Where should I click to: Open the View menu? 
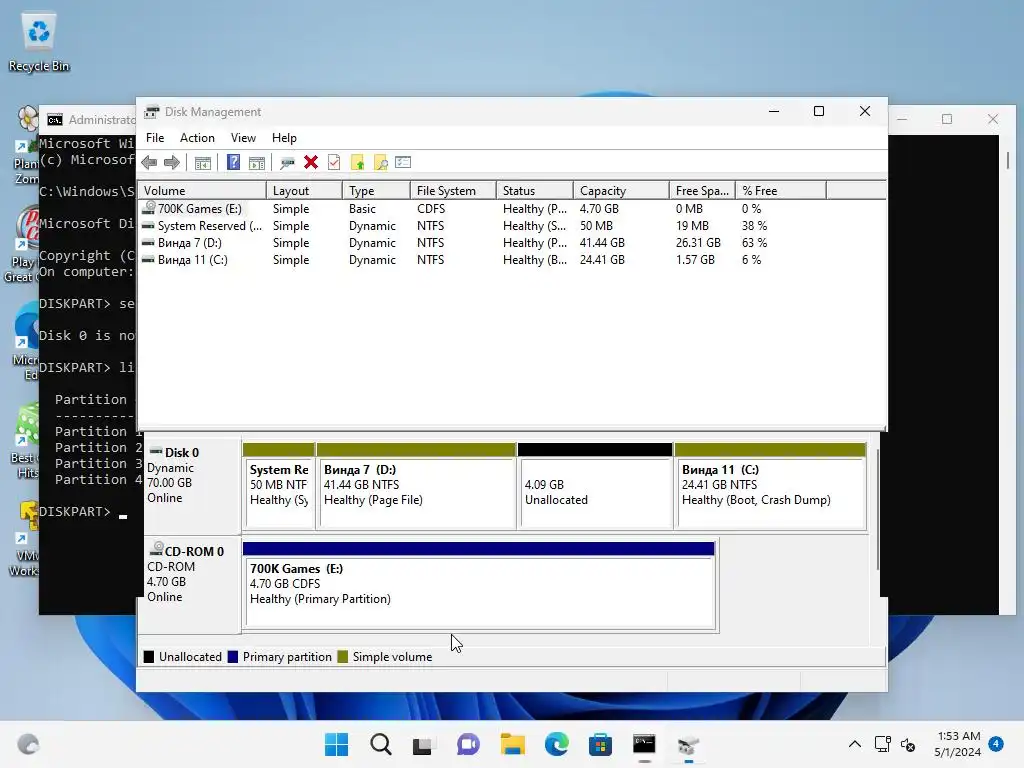(x=243, y=138)
